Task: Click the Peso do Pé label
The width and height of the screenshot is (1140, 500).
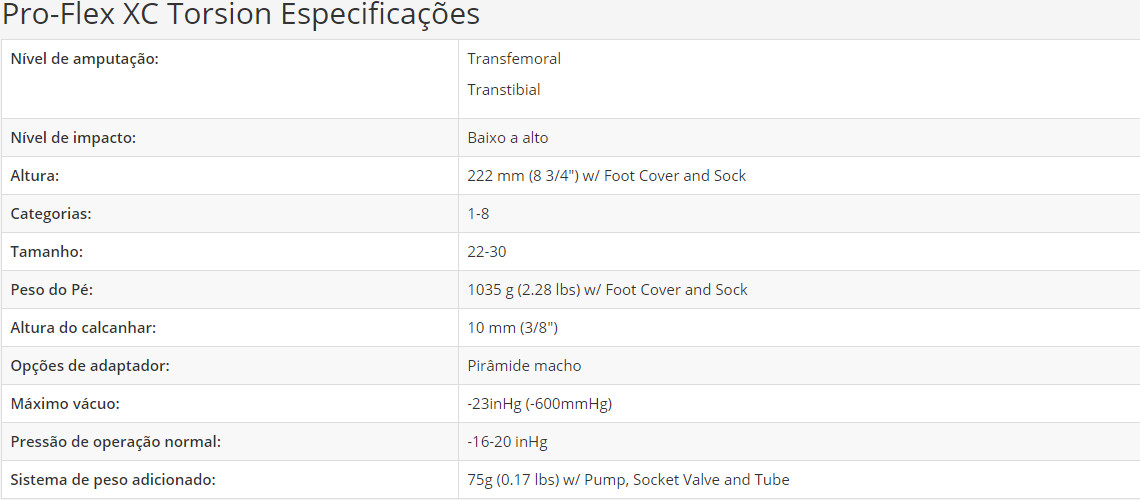Action: point(52,290)
